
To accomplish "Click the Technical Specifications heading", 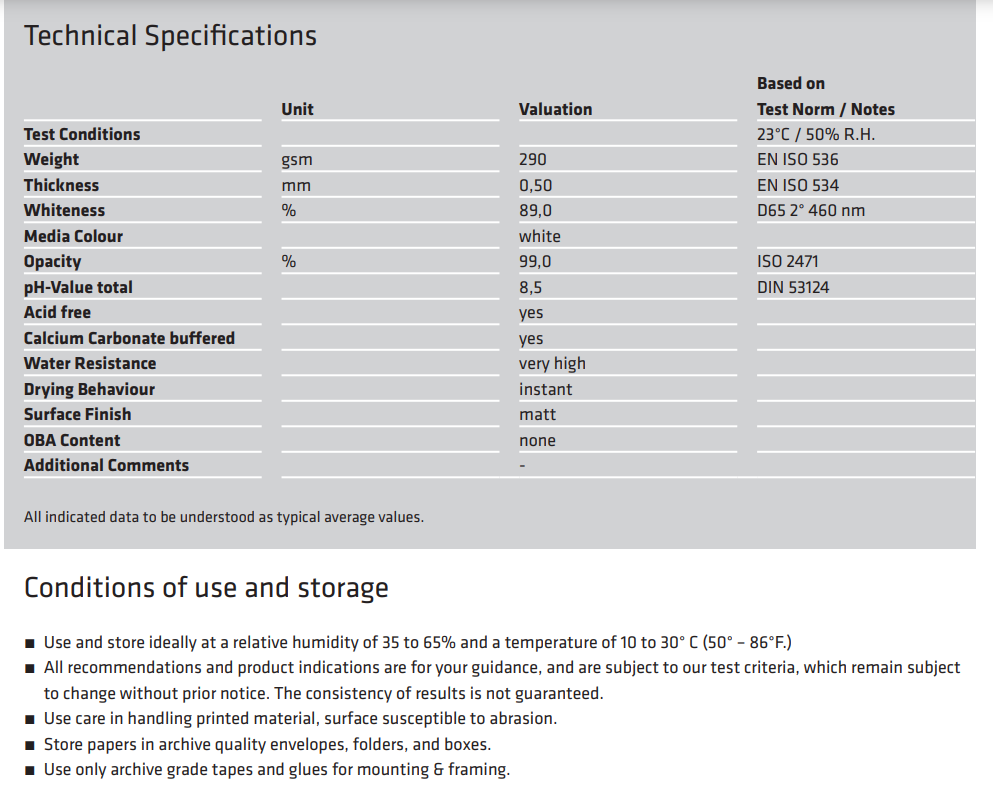I will click(x=170, y=36).
